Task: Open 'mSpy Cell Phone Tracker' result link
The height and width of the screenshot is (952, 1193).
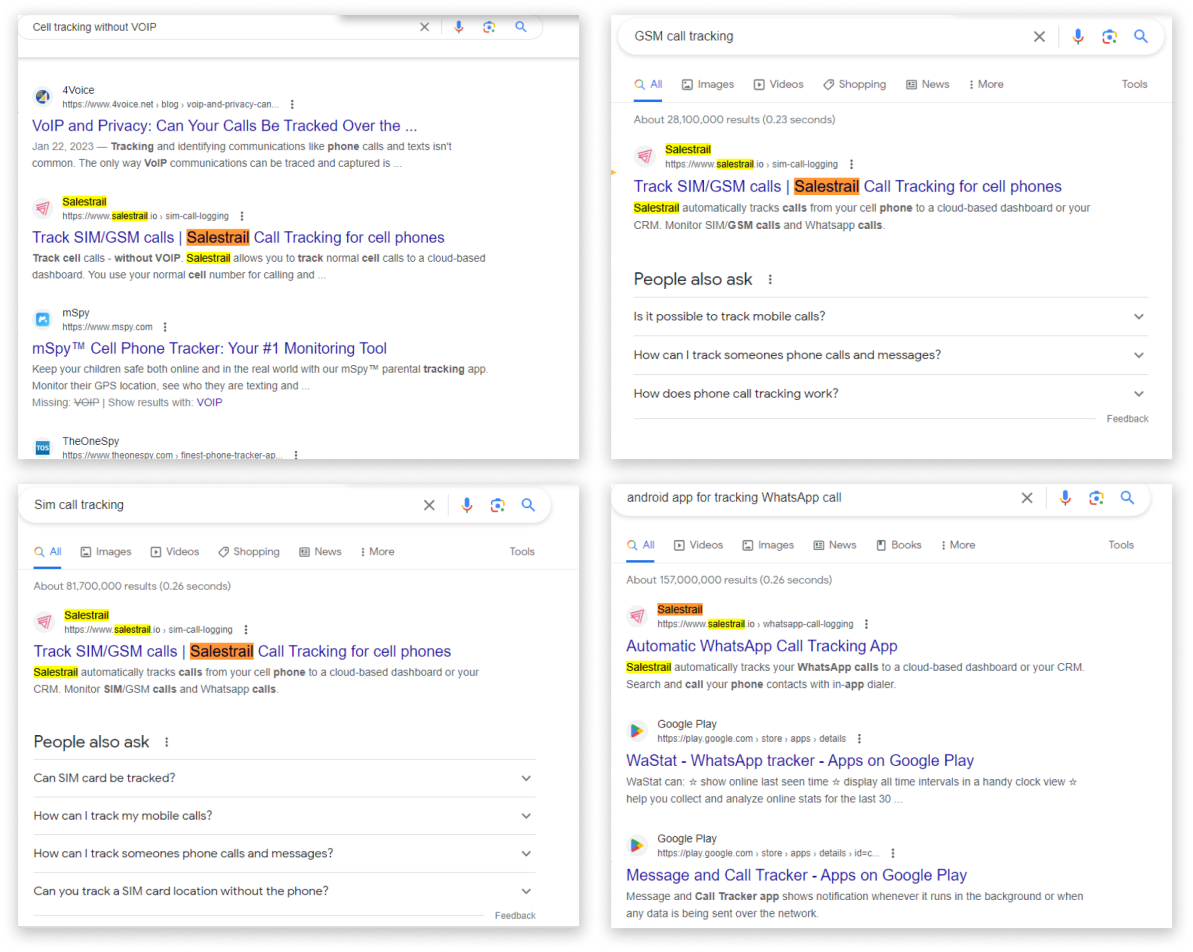Action: click(209, 349)
